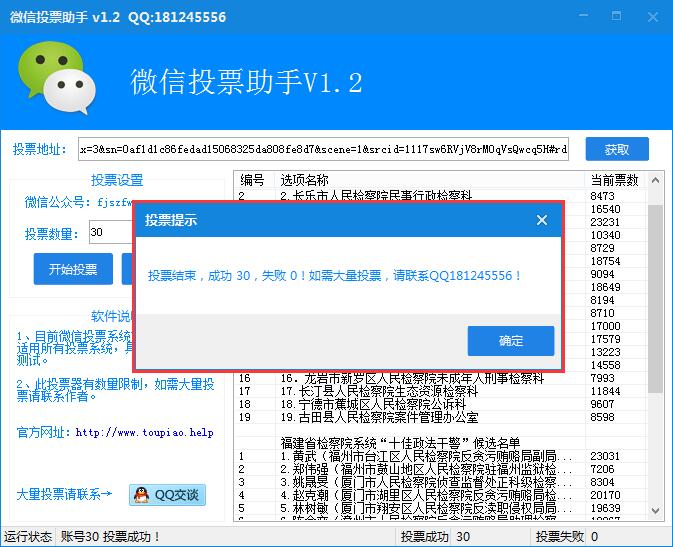673x547 pixels.
Task: Minimize the voting assistant window
Action: (x=582, y=17)
